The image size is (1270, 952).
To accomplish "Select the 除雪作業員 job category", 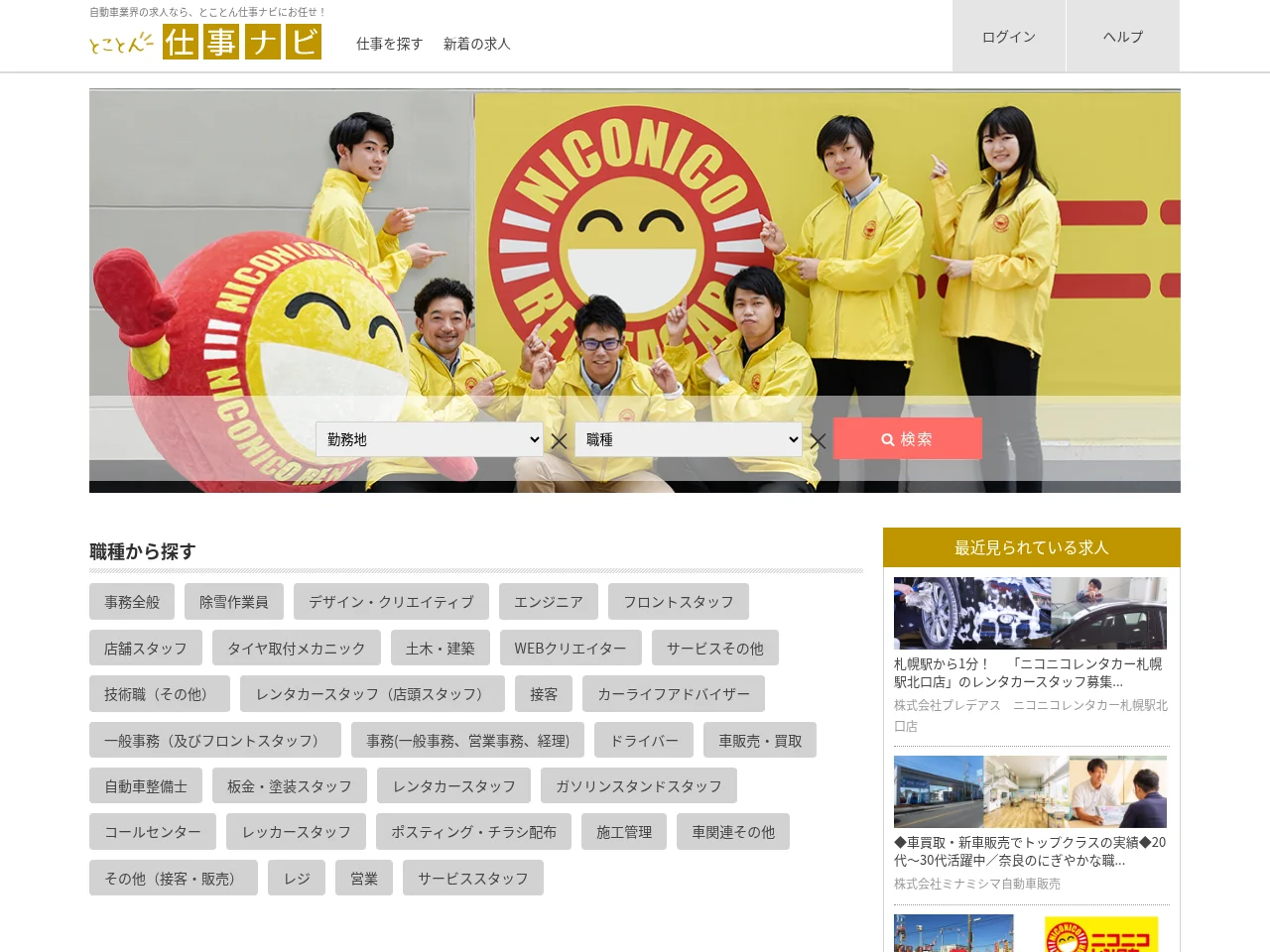I will pyautogui.click(x=234, y=602).
